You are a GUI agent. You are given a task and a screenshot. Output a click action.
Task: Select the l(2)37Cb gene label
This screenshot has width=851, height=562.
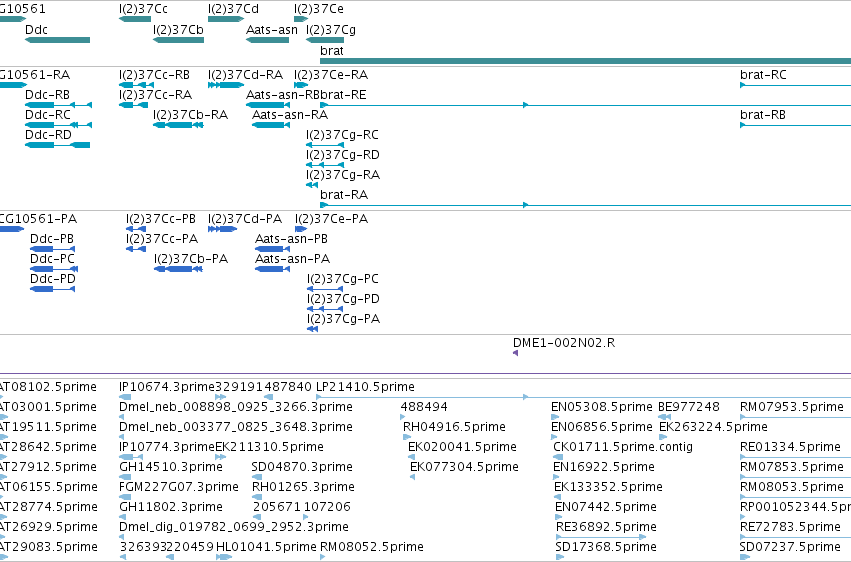tap(178, 30)
